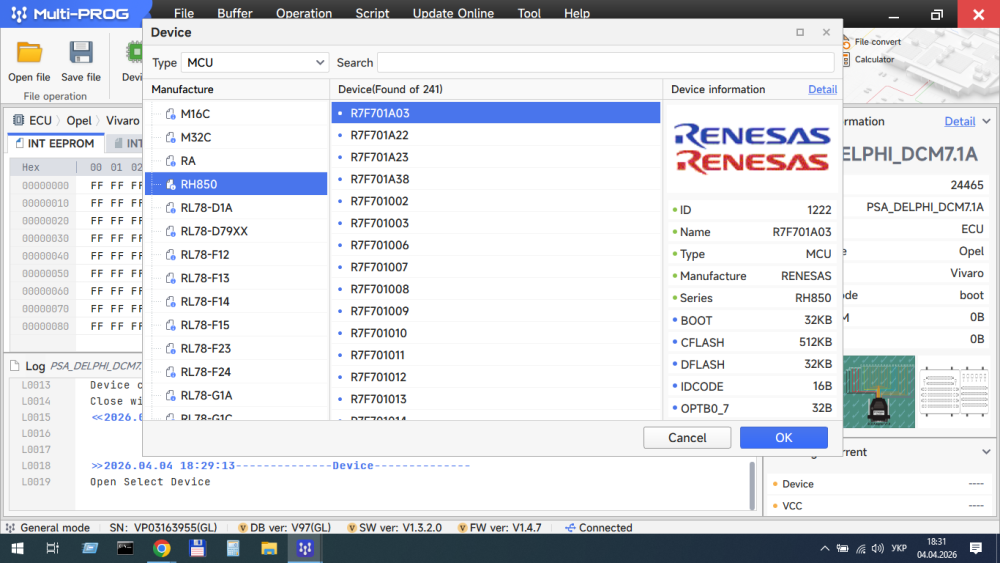Viewport: 1000px width, 563px height.
Task: Click the File convert icon
Action: click(x=846, y=42)
